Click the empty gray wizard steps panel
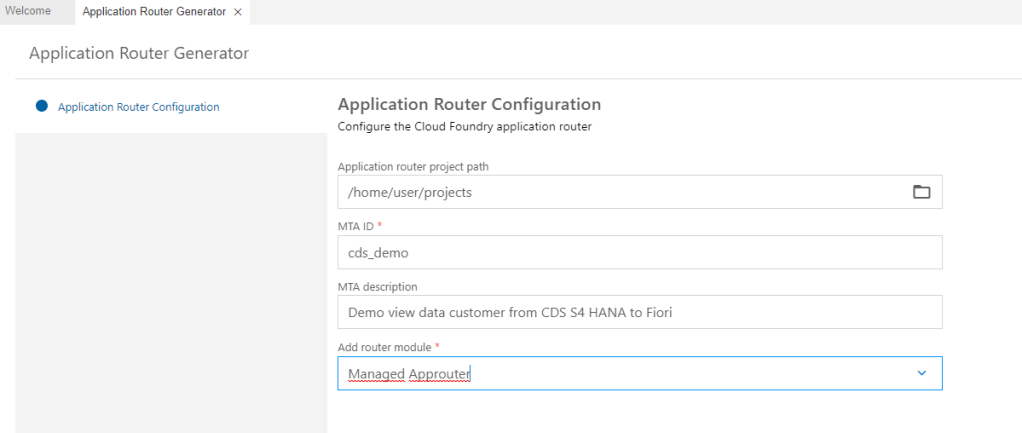 pos(171,280)
